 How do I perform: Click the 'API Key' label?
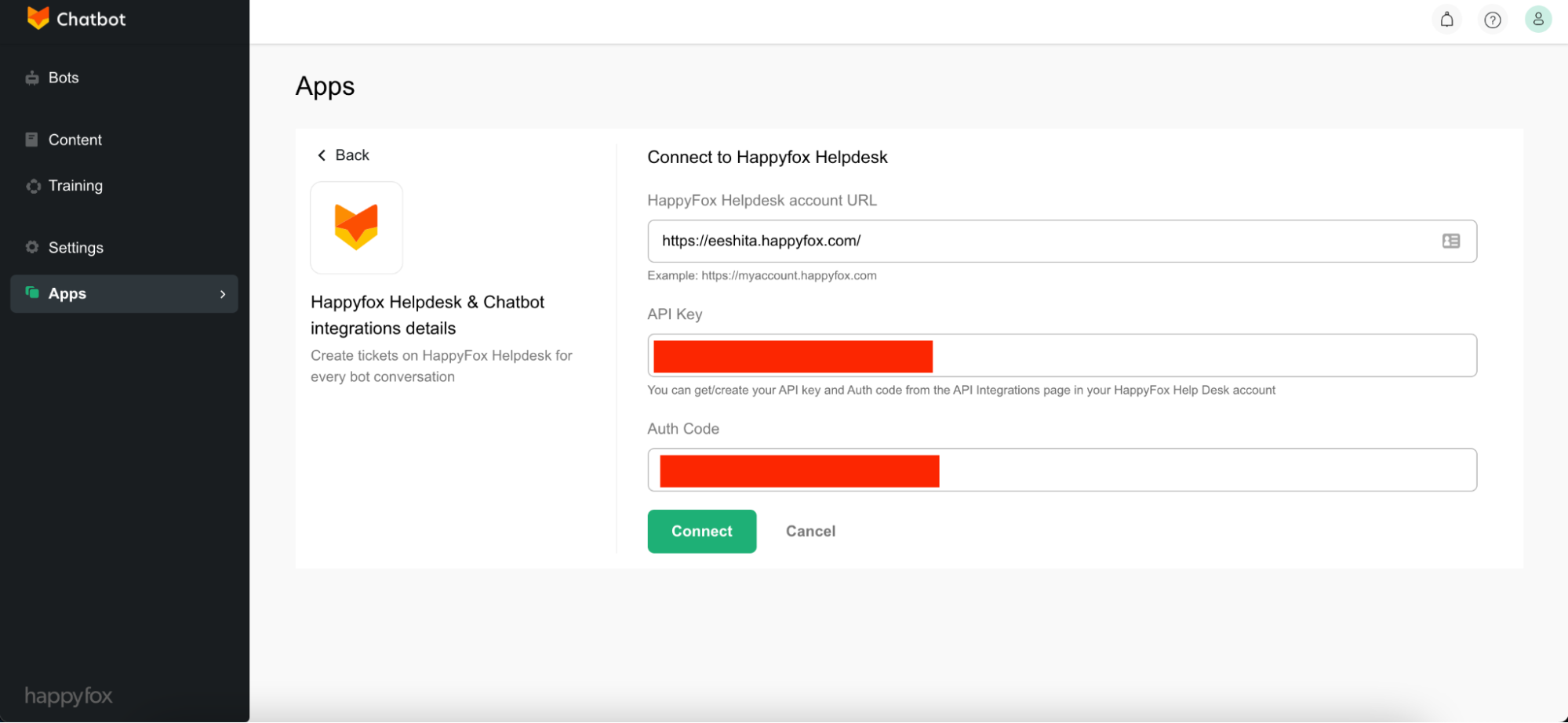point(675,314)
